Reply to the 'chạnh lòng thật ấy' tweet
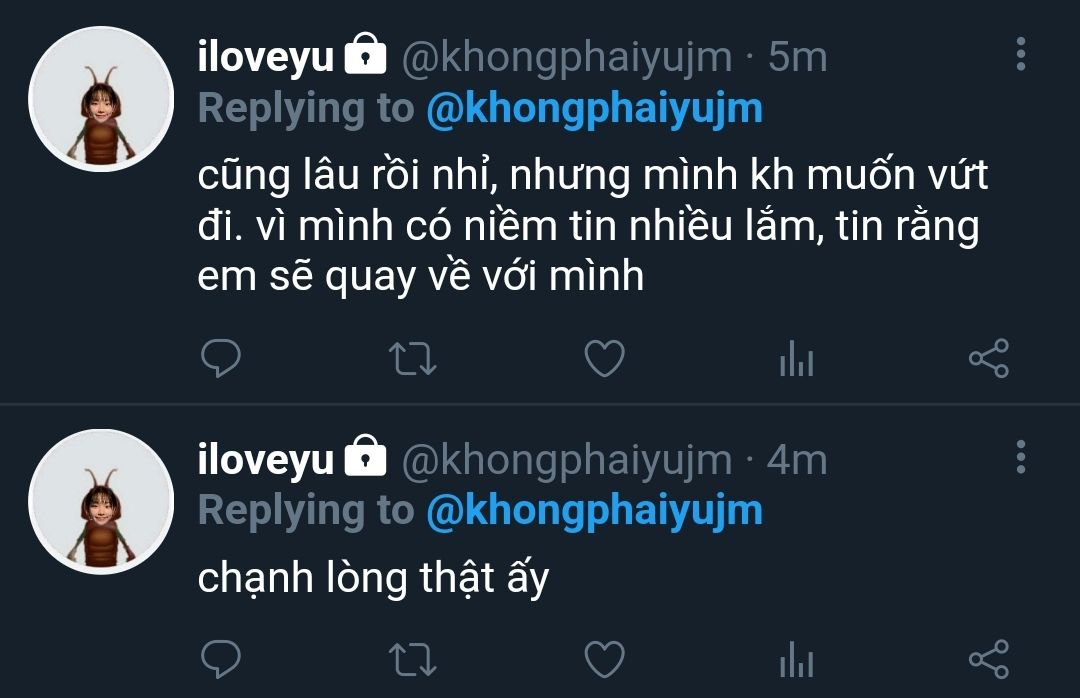Image resolution: width=1080 pixels, height=698 pixels. tap(220, 659)
